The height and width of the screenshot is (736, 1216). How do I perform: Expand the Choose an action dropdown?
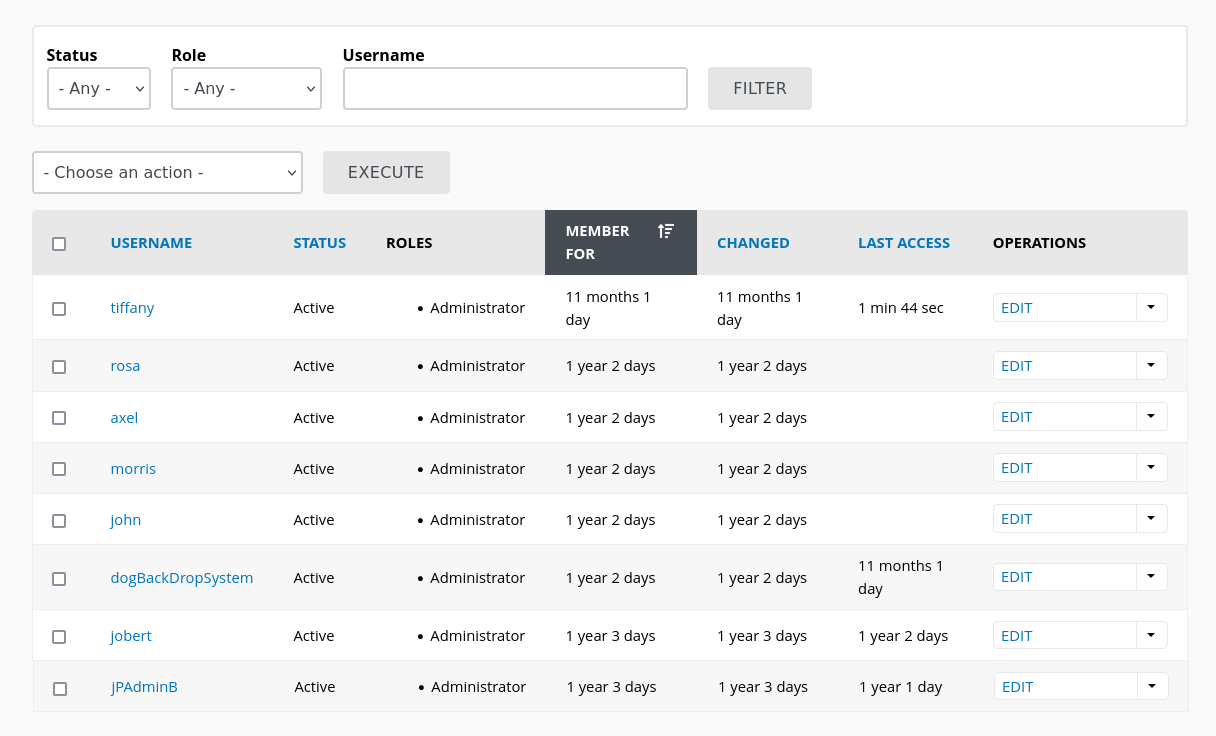[x=167, y=172]
